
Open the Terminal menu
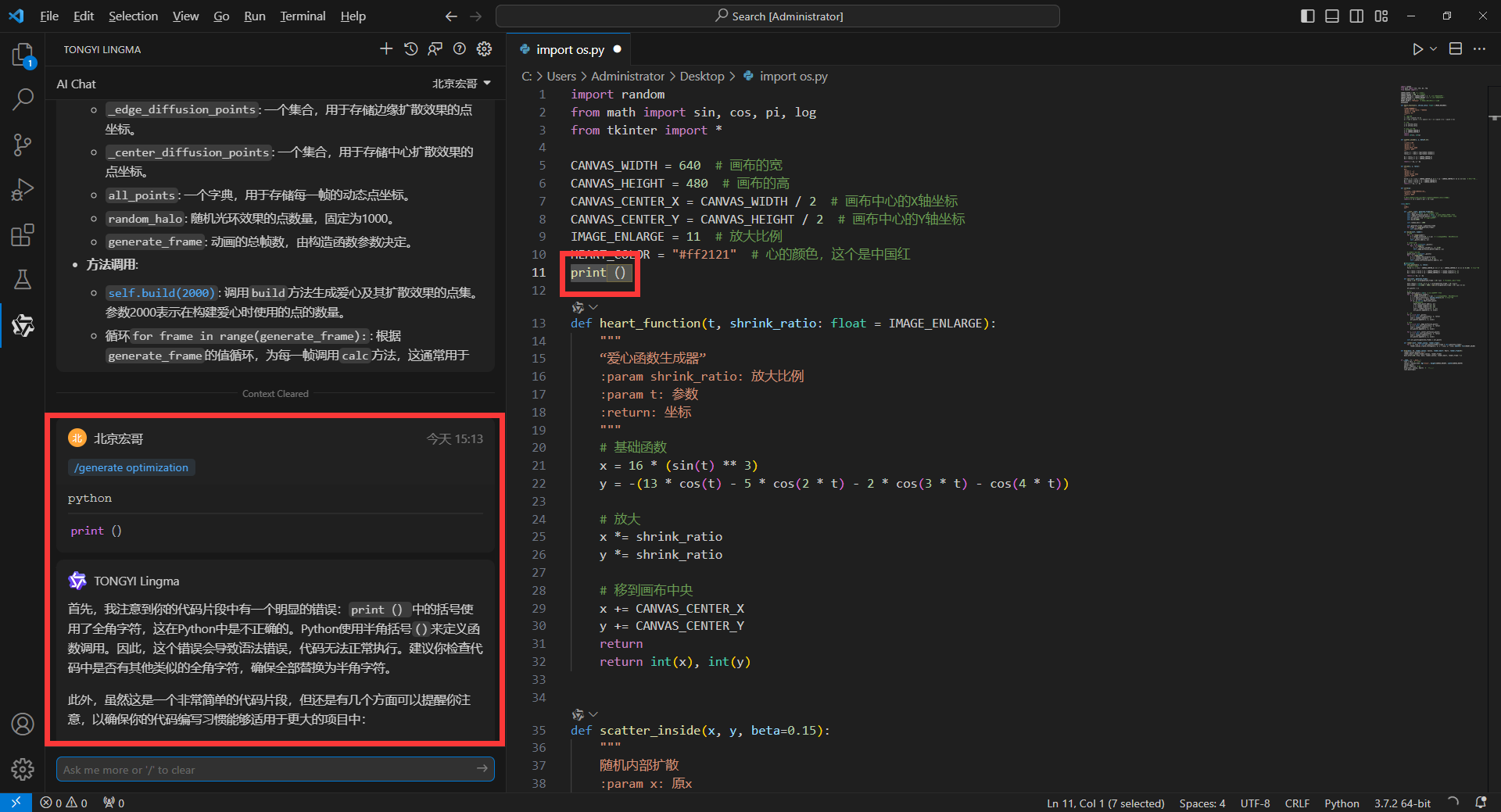click(x=303, y=16)
